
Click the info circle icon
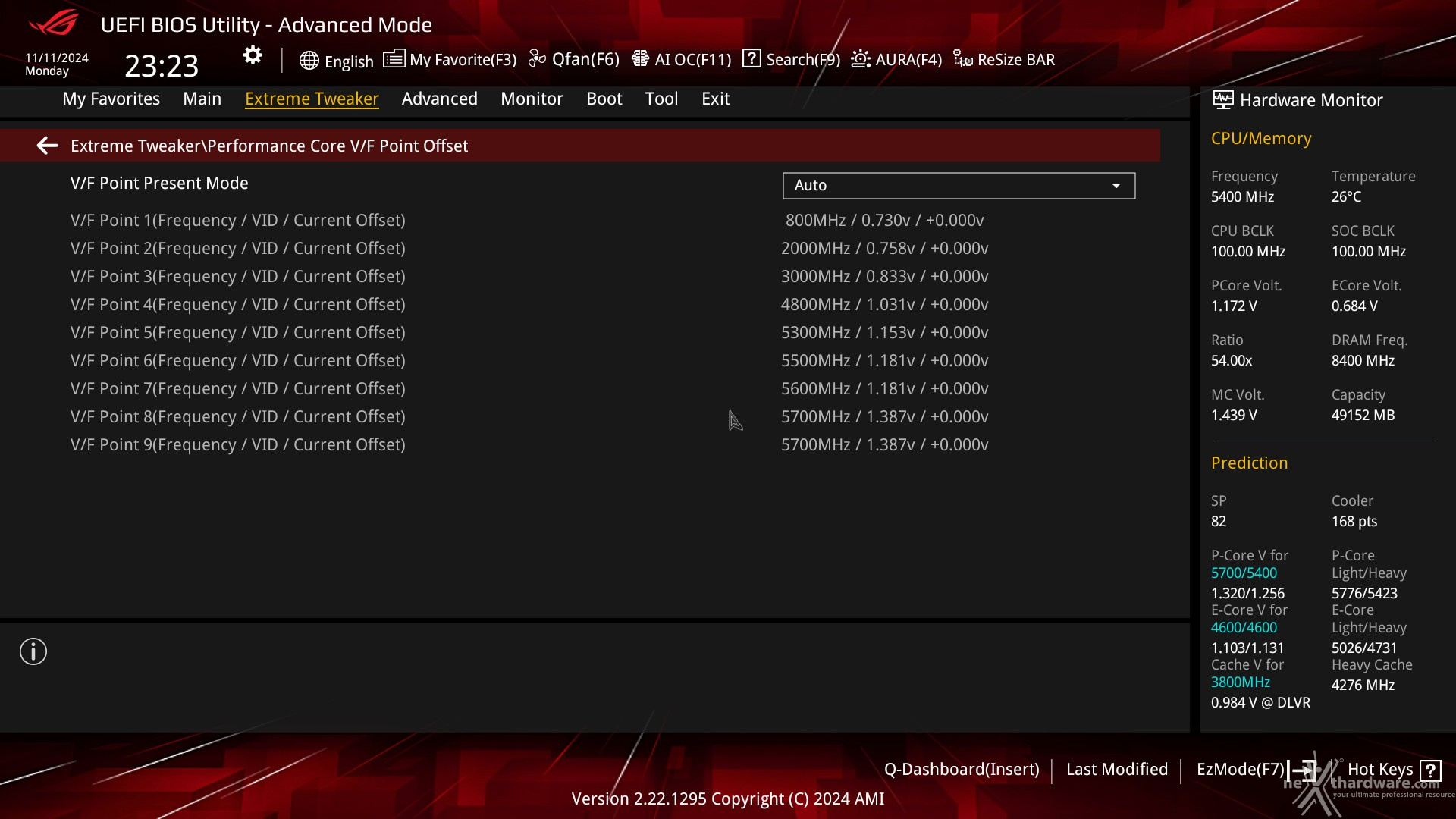click(x=33, y=651)
